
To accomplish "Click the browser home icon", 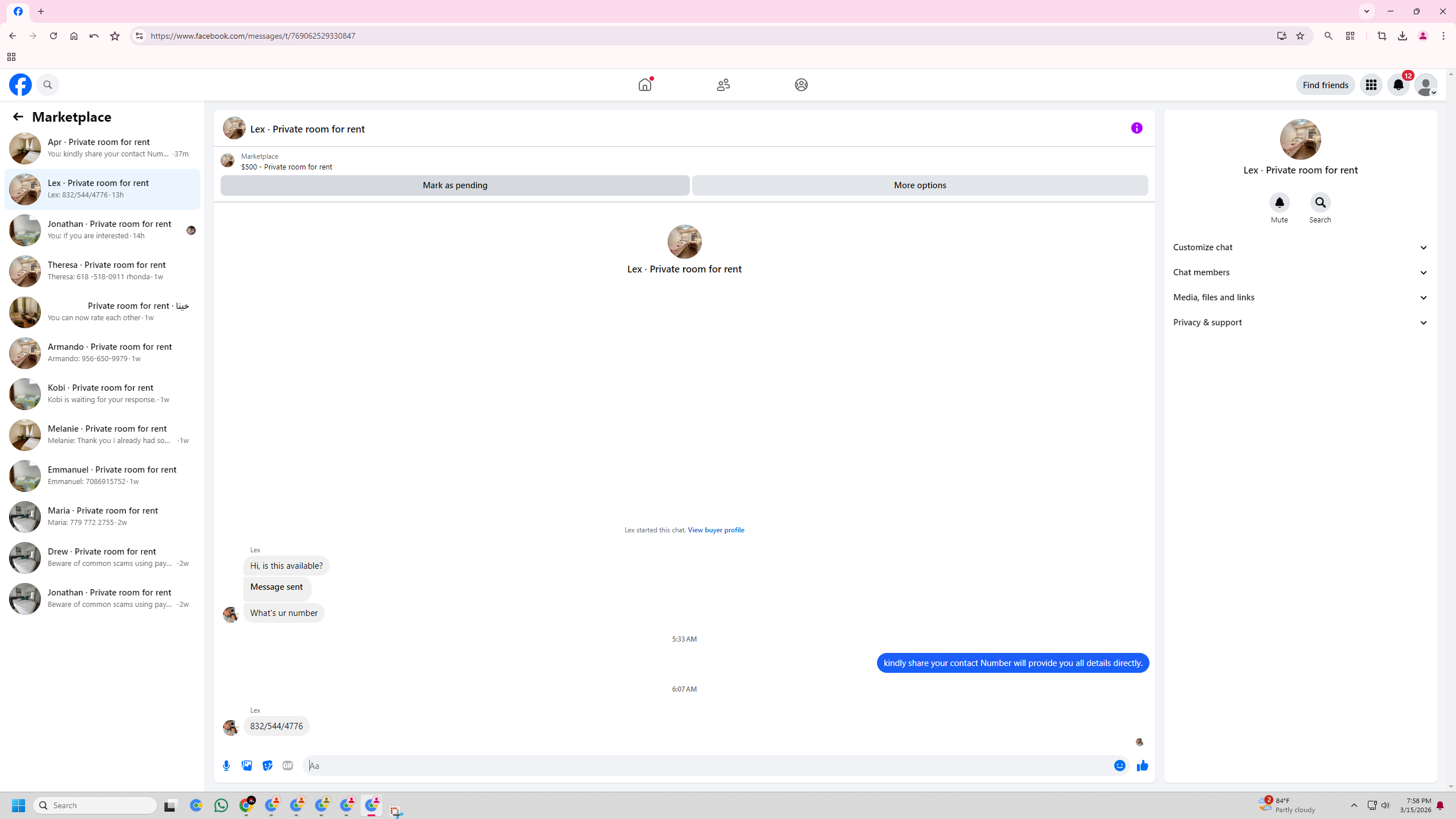I will (x=74, y=36).
